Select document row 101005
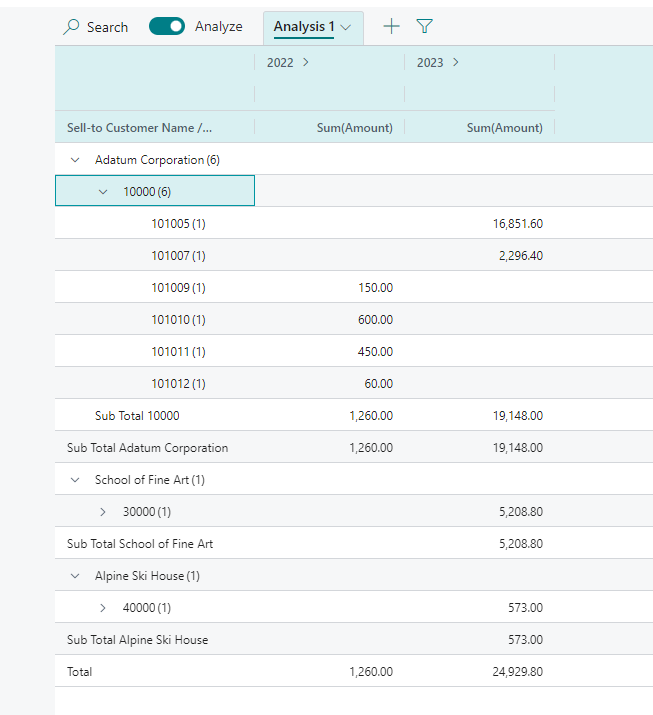The width and height of the screenshot is (653, 715). click(178, 224)
